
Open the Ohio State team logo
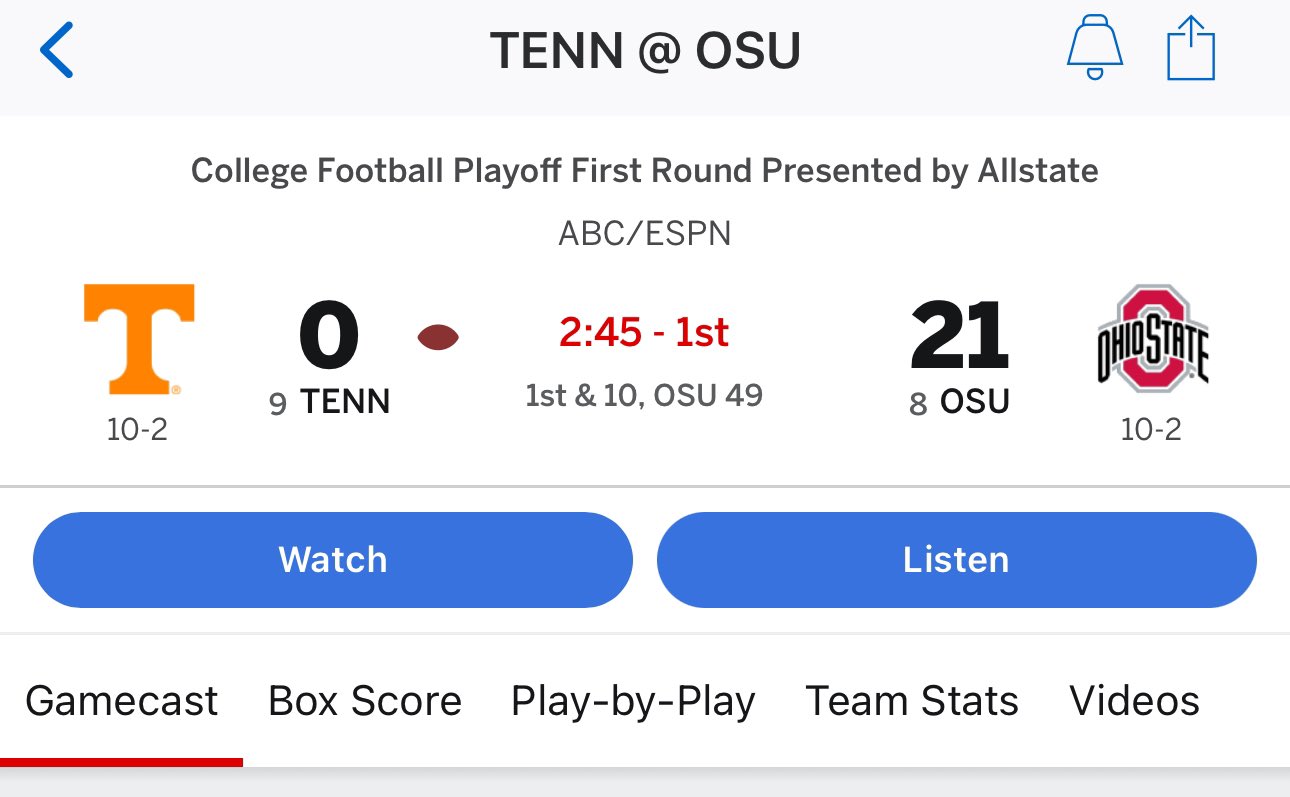pos(1152,338)
